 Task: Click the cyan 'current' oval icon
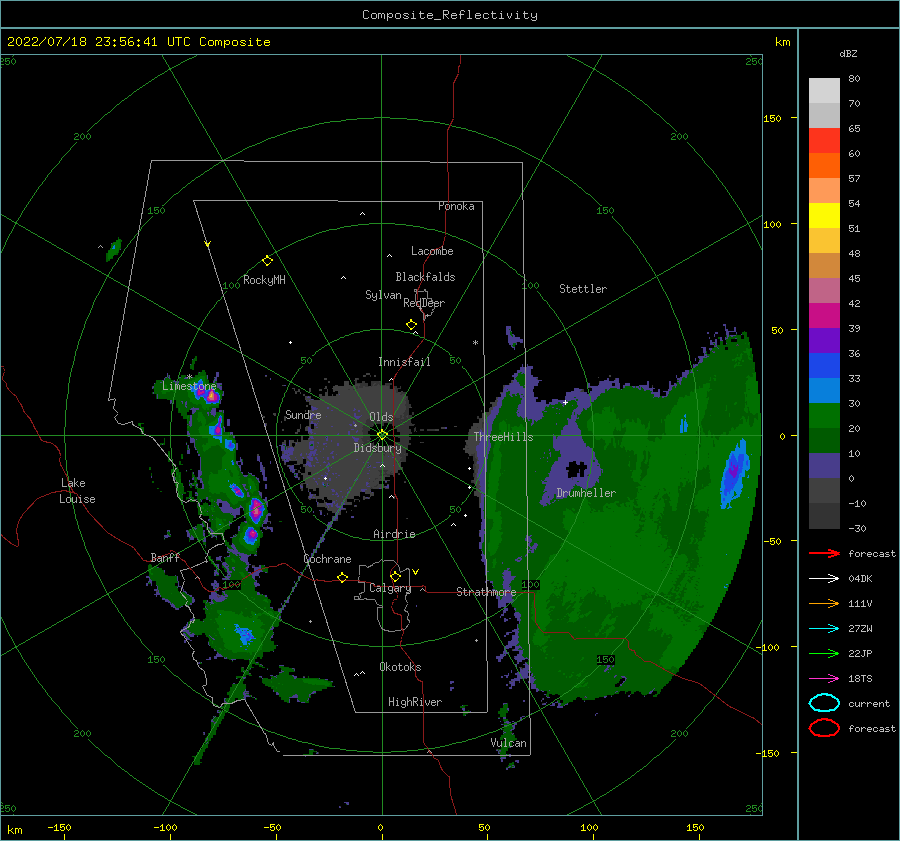coord(824,703)
